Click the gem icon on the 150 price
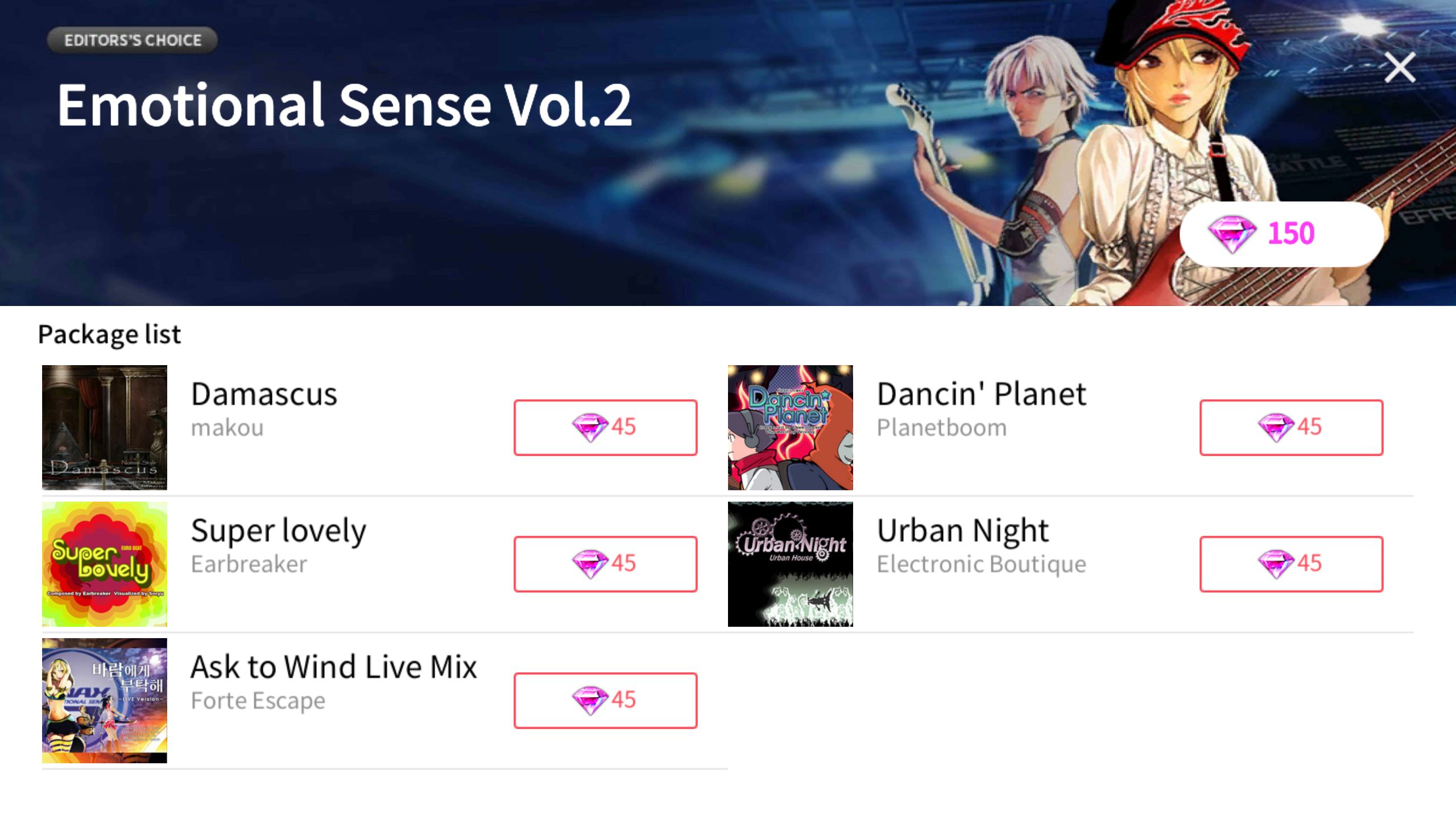This screenshot has height=819, width=1456. click(1231, 234)
